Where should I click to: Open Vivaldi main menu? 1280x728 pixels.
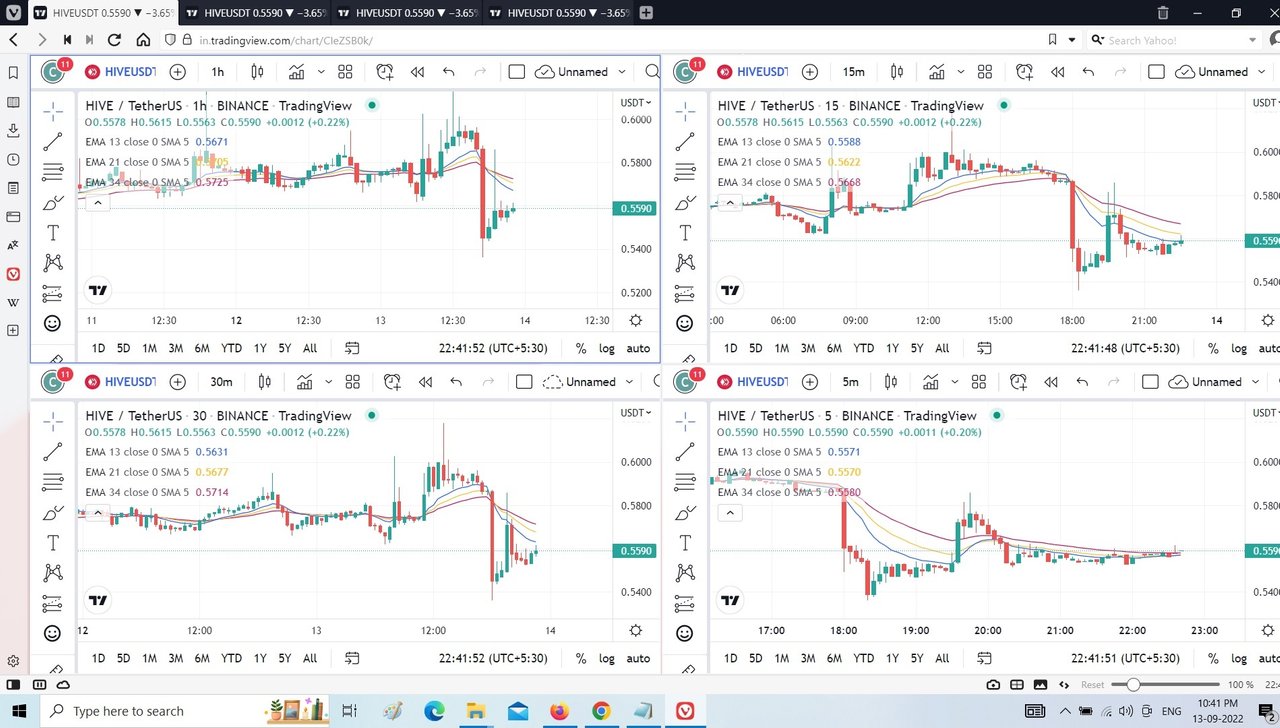[12, 13]
